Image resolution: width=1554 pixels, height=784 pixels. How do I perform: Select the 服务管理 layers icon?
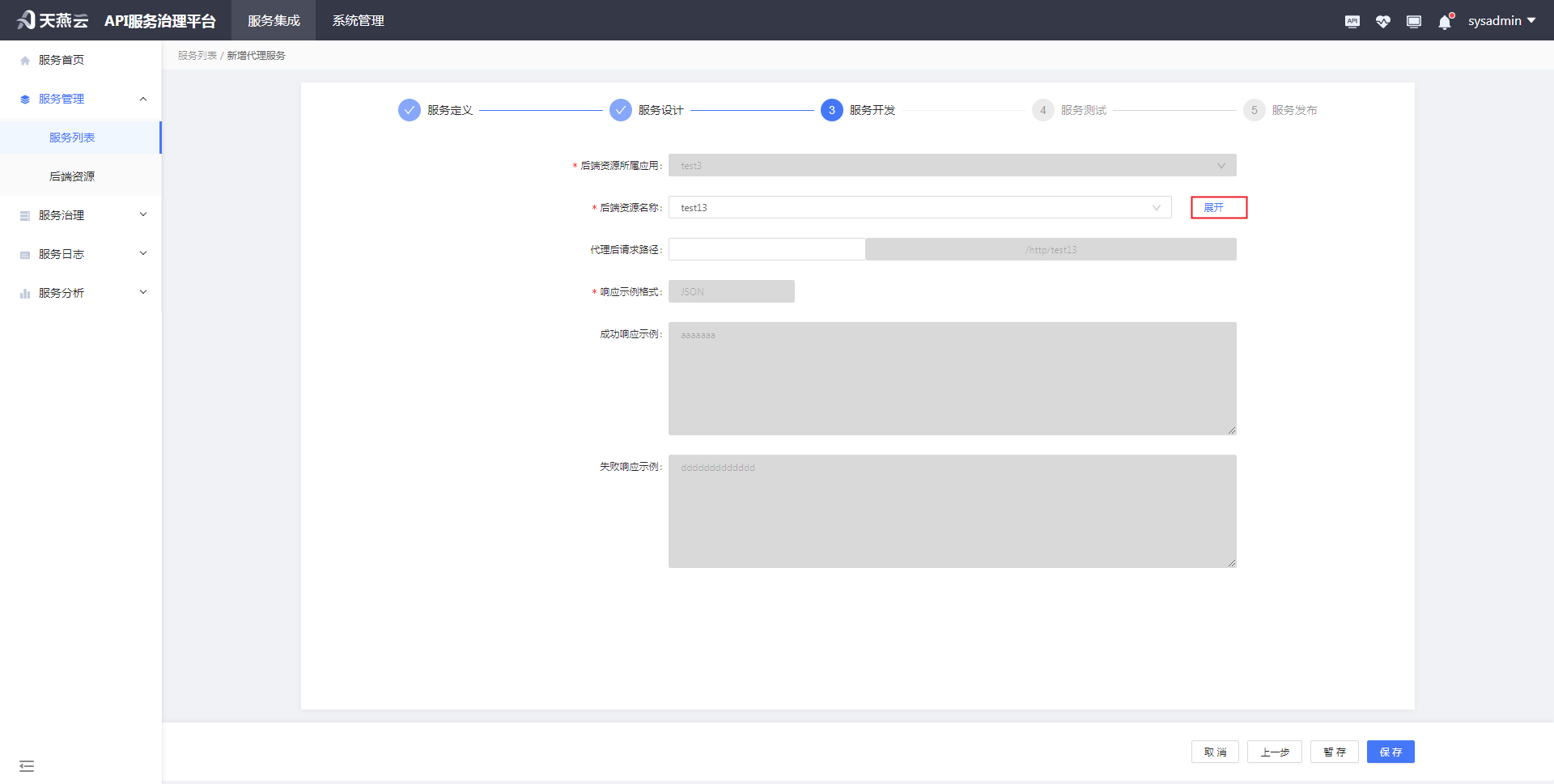[x=23, y=98]
